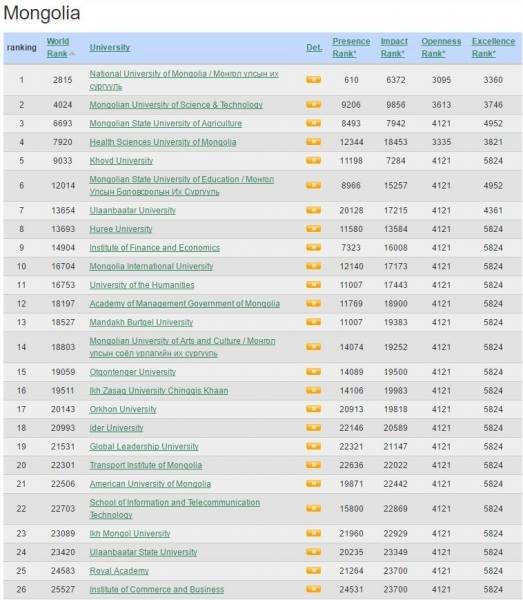This screenshot has width=523, height=600.
Task: Open details icon for Ulaanbaatar State University
Action: (313, 552)
